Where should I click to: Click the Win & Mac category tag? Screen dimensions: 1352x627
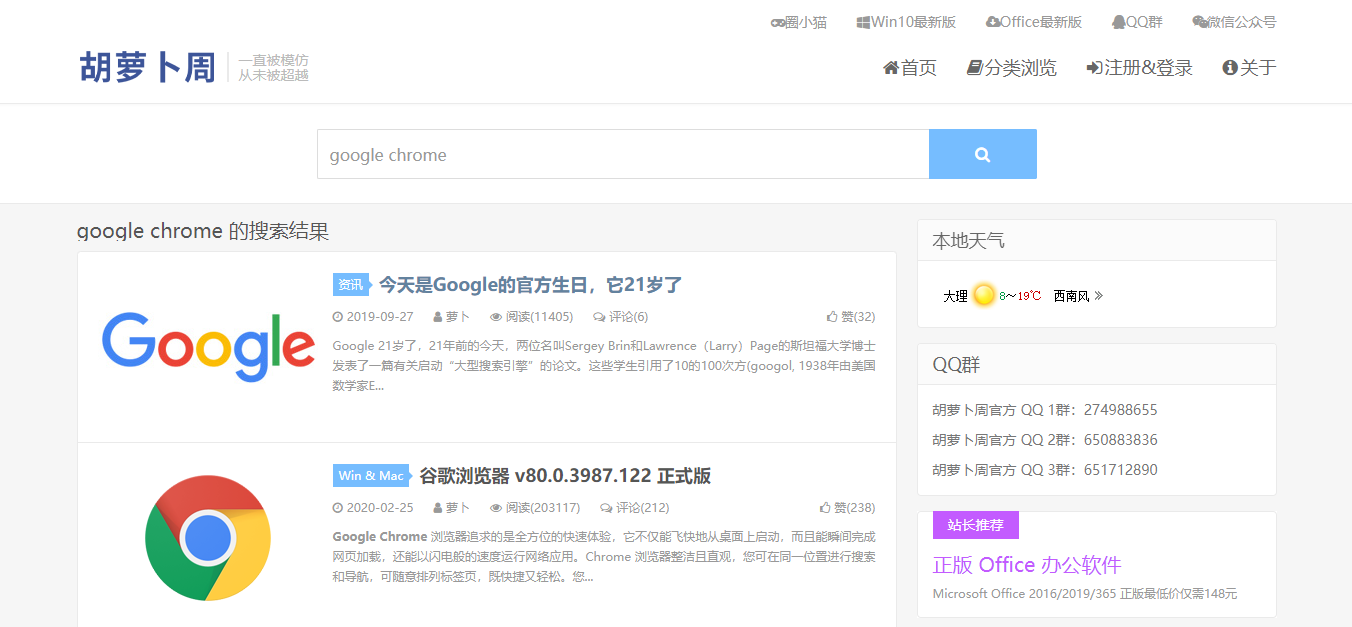pos(370,476)
